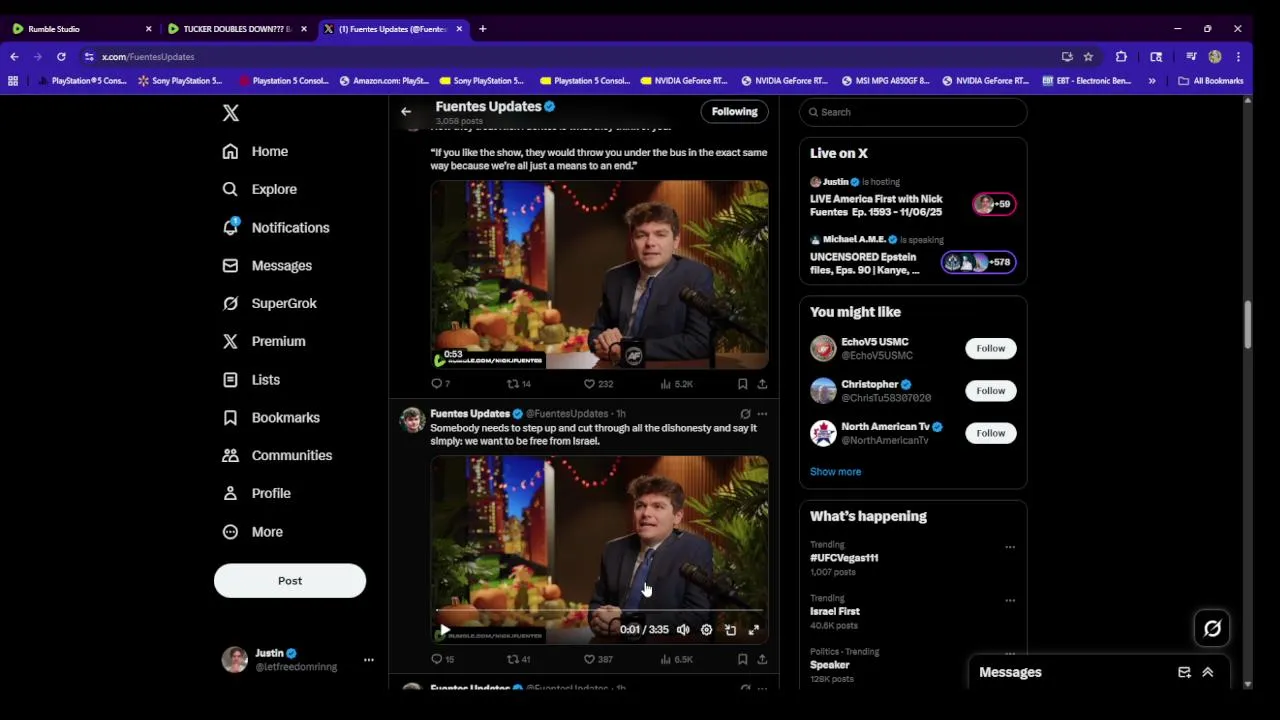Open browser Extensions menu

(x=1121, y=57)
